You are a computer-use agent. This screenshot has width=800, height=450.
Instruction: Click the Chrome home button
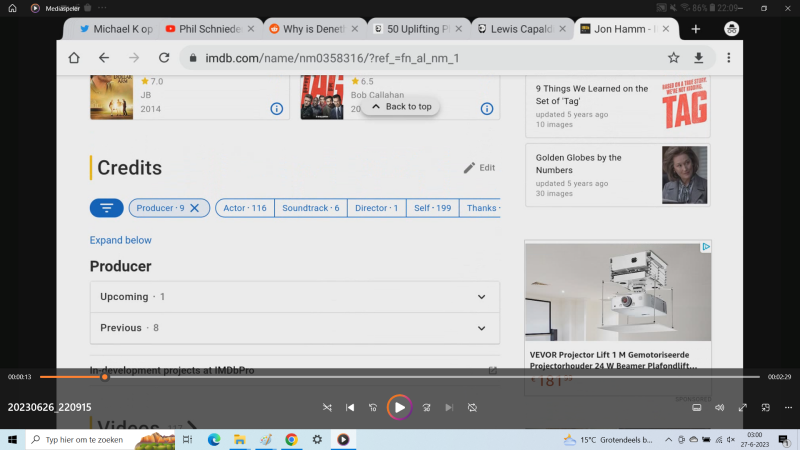74,58
